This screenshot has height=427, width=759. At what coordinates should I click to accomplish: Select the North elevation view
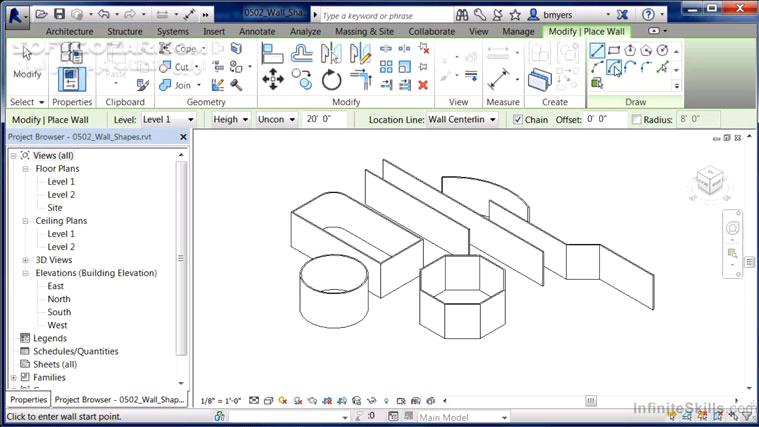[59, 299]
